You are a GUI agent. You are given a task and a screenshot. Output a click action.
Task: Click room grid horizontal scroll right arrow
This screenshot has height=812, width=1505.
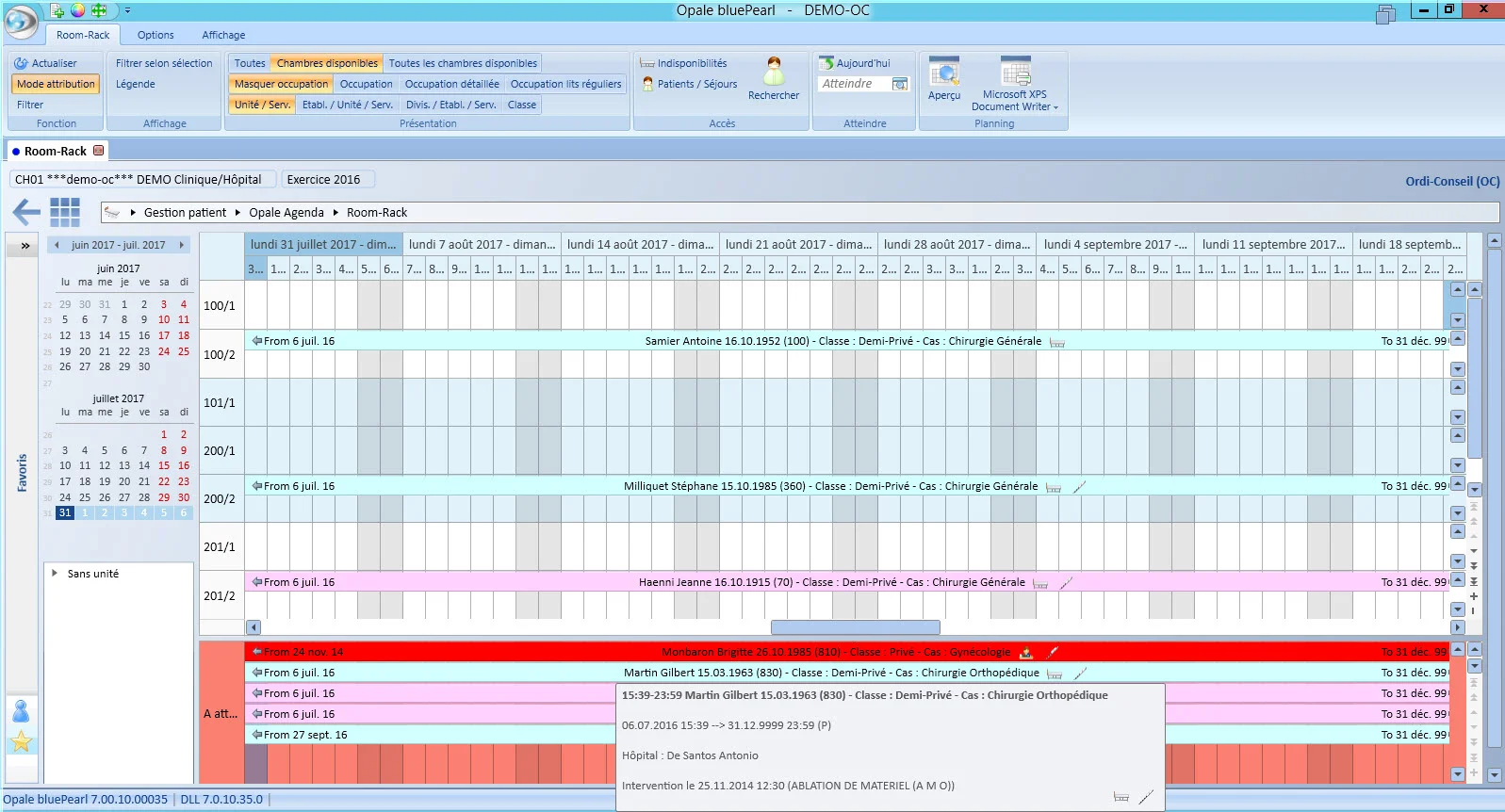1458,627
